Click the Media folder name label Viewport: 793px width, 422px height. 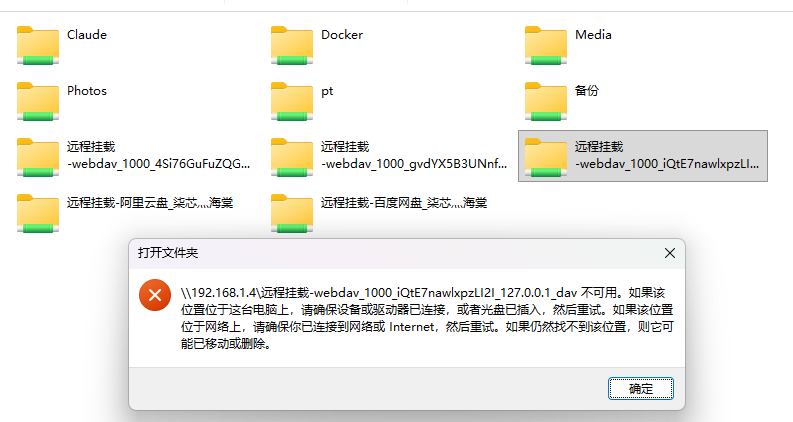coord(593,35)
